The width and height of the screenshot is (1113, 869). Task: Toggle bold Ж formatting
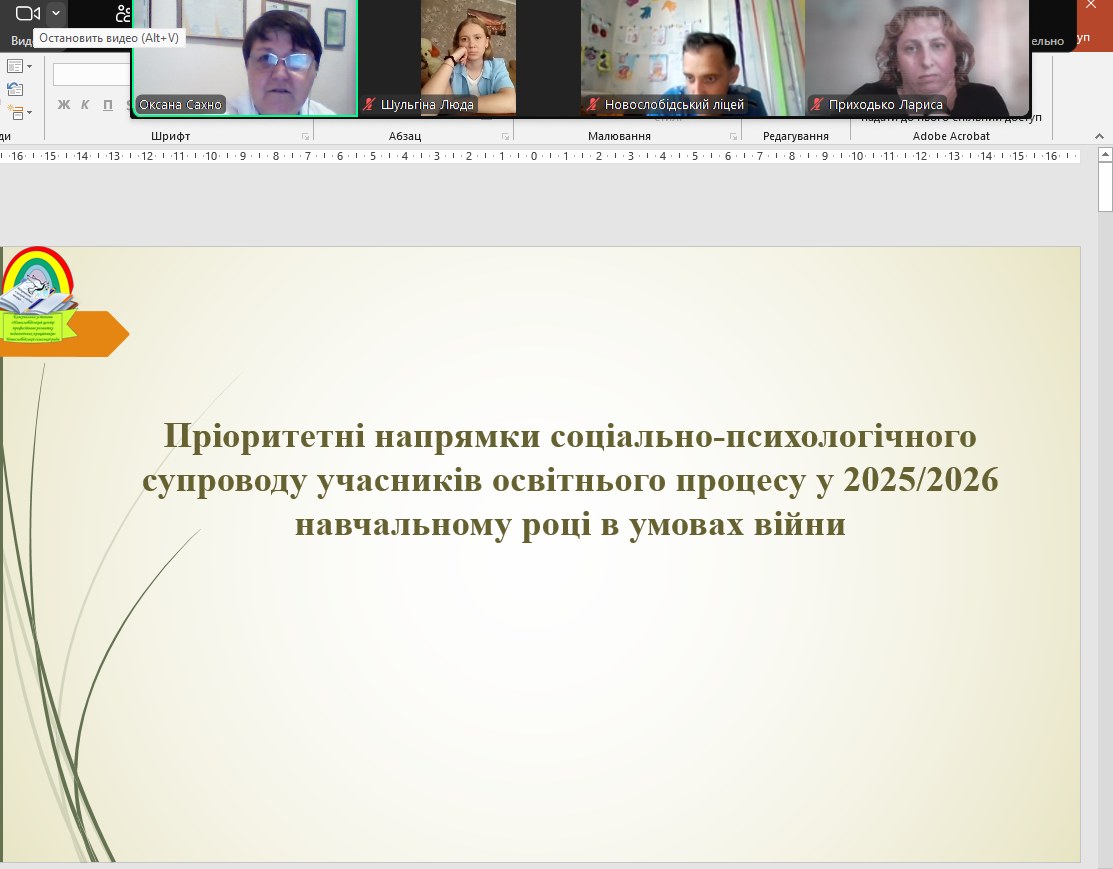coord(64,104)
